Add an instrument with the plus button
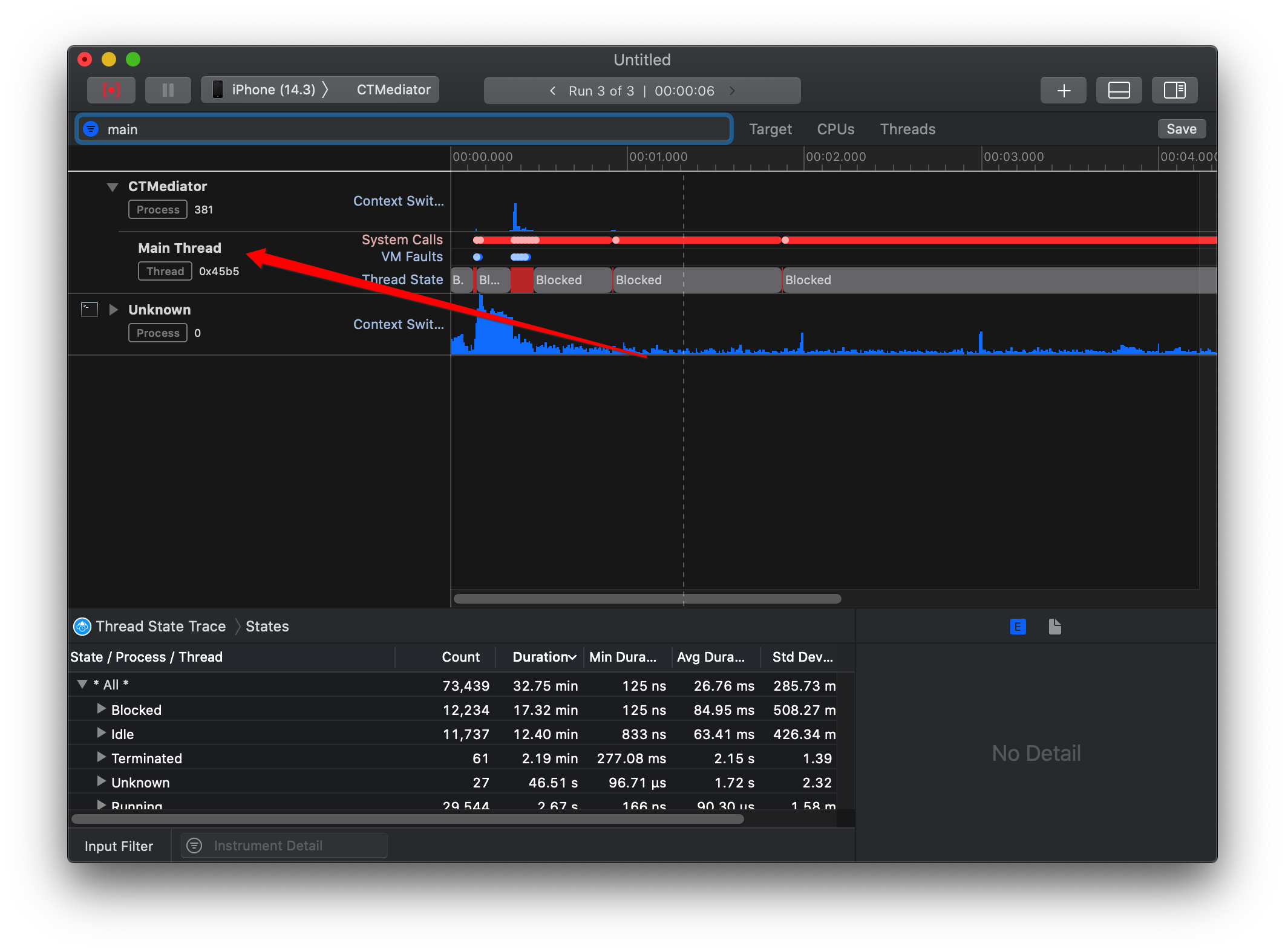The image size is (1285, 952). coord(1063,91)
